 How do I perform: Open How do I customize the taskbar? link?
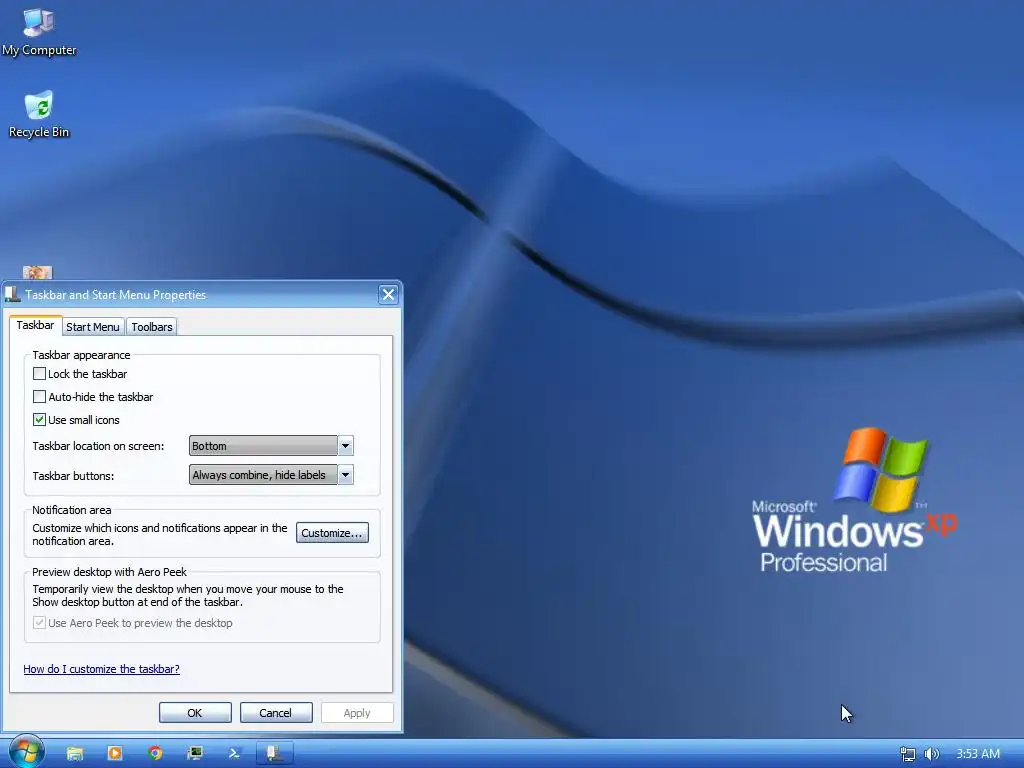(x=101, y=669)
